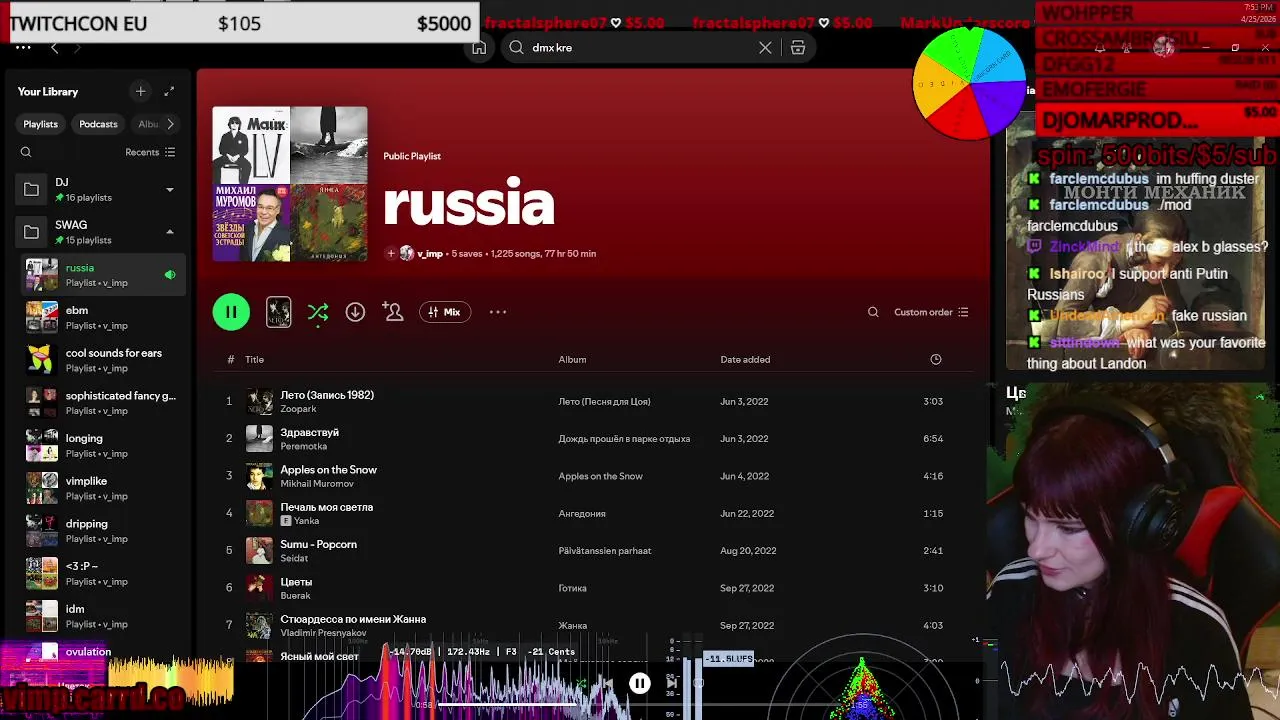Open the browse icon next to search
This screenshot has width=1280, height=720.
point(798,47)
